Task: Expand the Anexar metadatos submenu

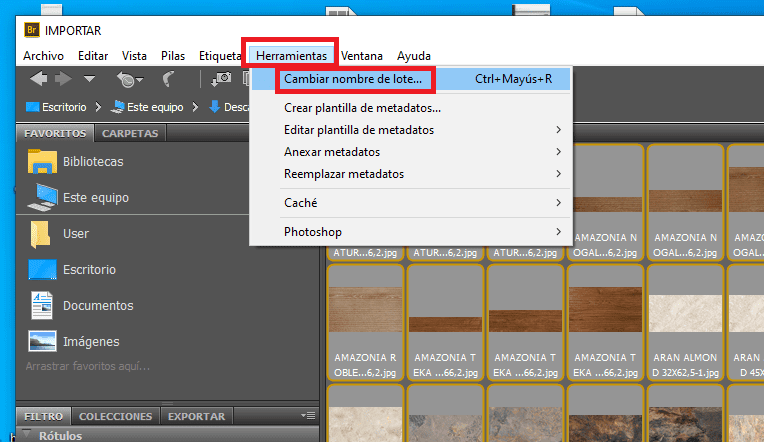Action: [x=411, y=152]
